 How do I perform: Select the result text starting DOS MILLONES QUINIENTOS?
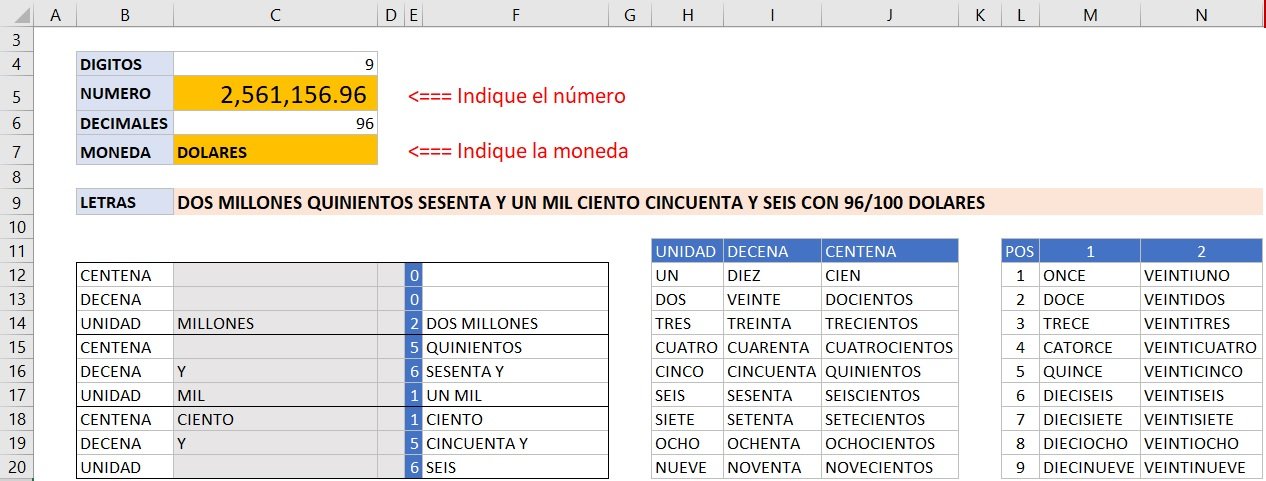(x=581, y=203)
